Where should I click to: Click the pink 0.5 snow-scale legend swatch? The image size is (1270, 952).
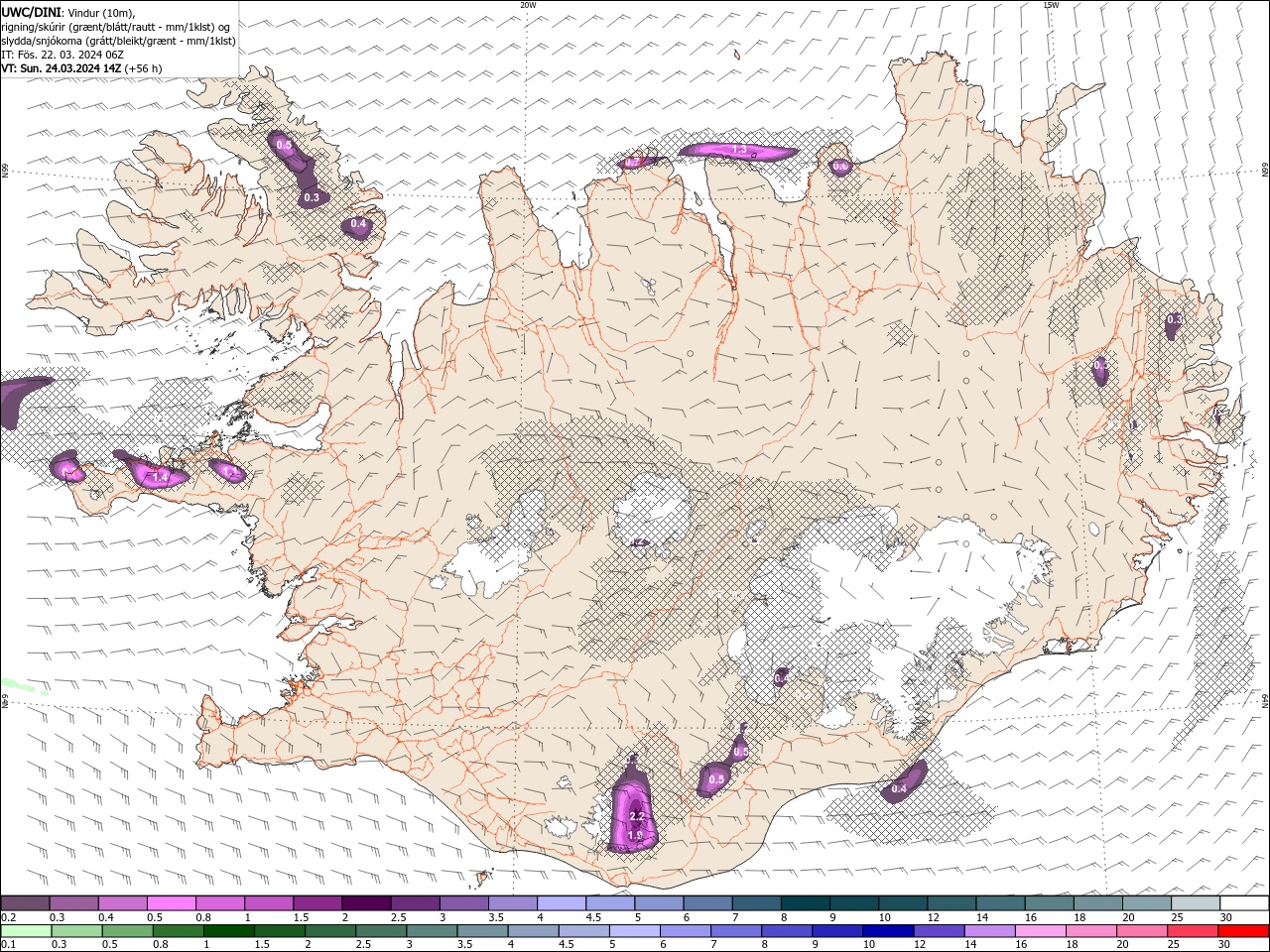[x=171, y=903]
